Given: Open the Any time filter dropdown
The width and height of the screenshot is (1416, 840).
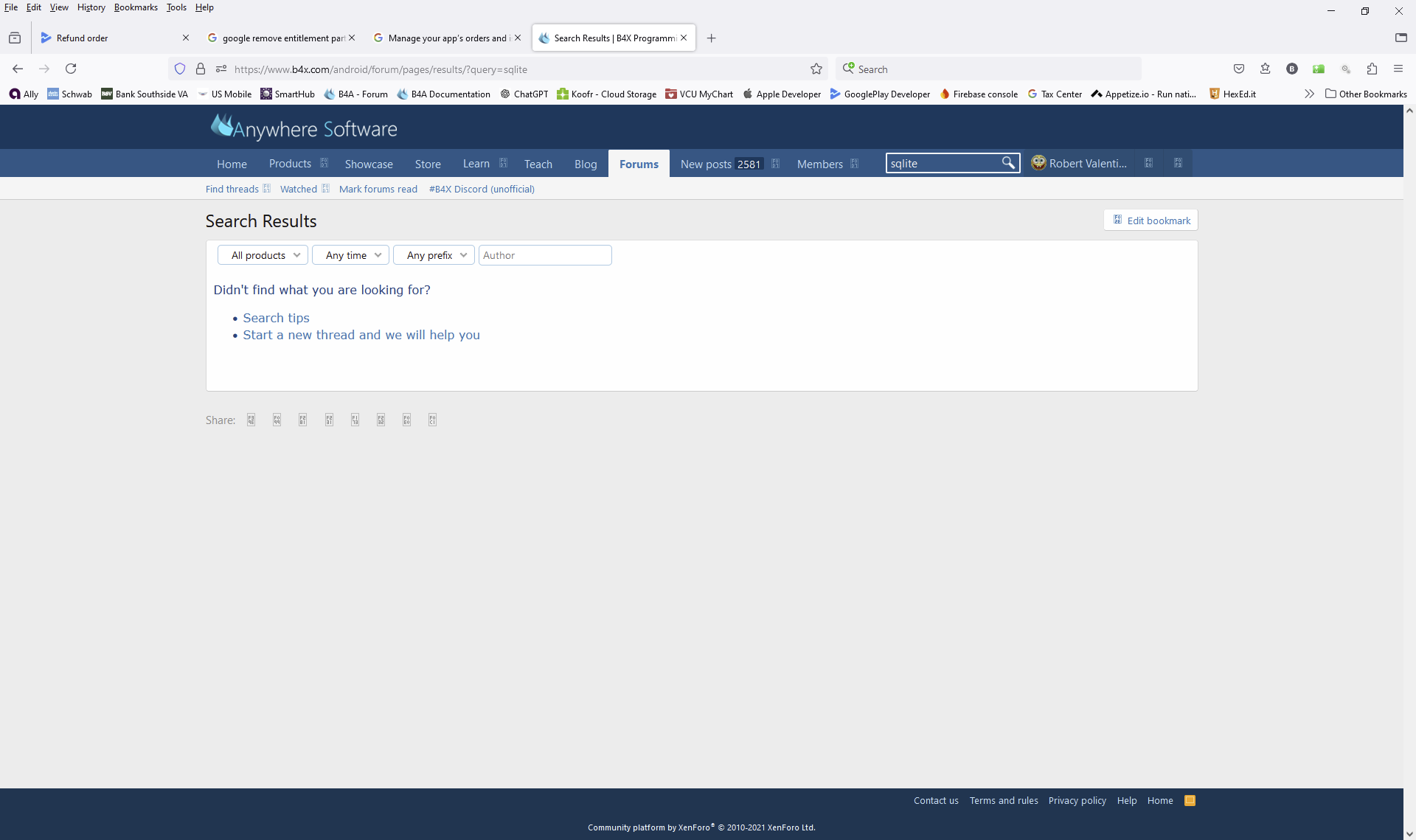Looking at the screenshot, I should point(350,255).
